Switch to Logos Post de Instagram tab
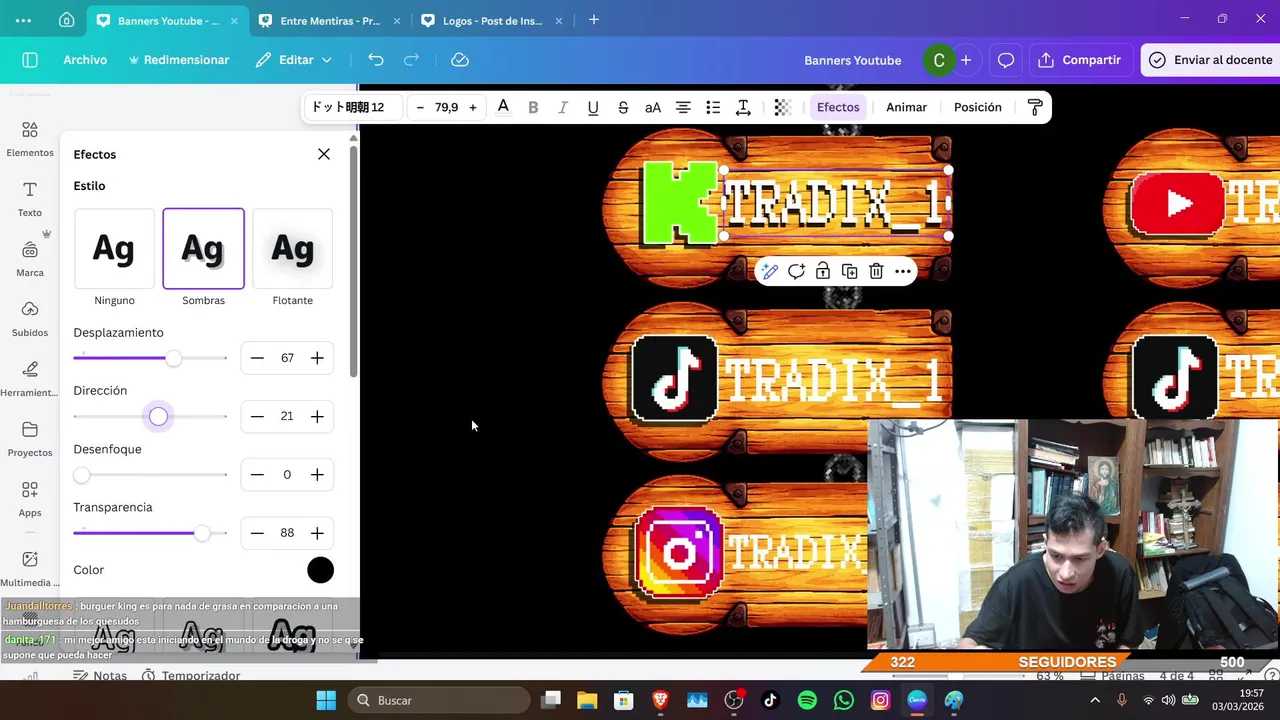 point(492,20)
